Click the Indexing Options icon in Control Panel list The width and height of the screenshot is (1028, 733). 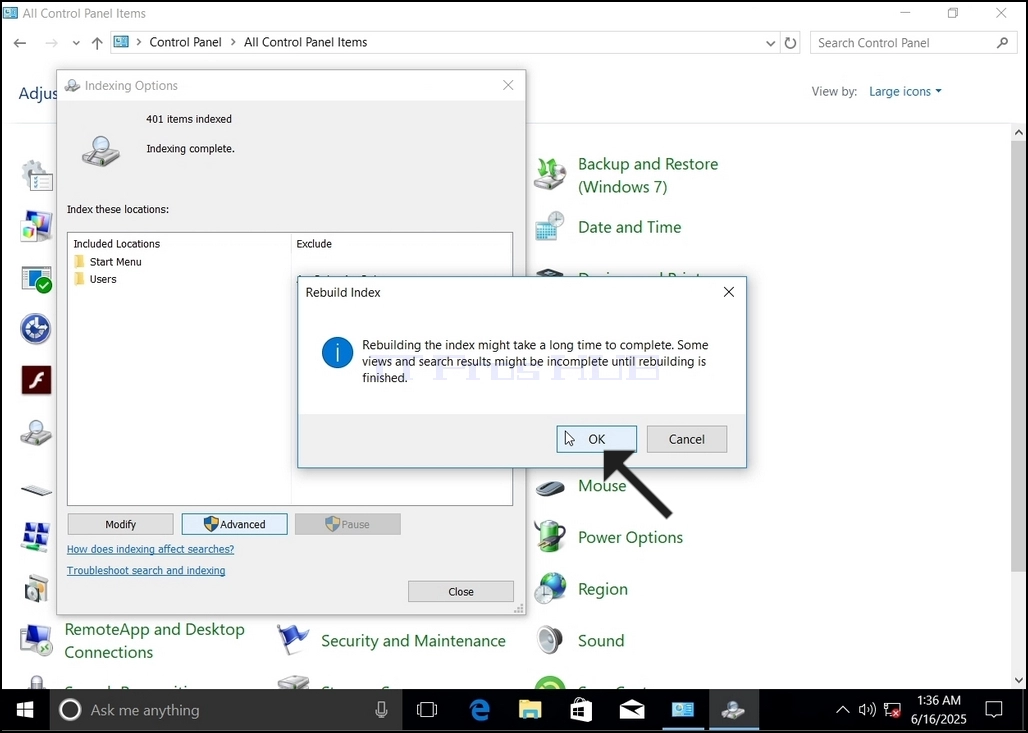coord(36,433)
